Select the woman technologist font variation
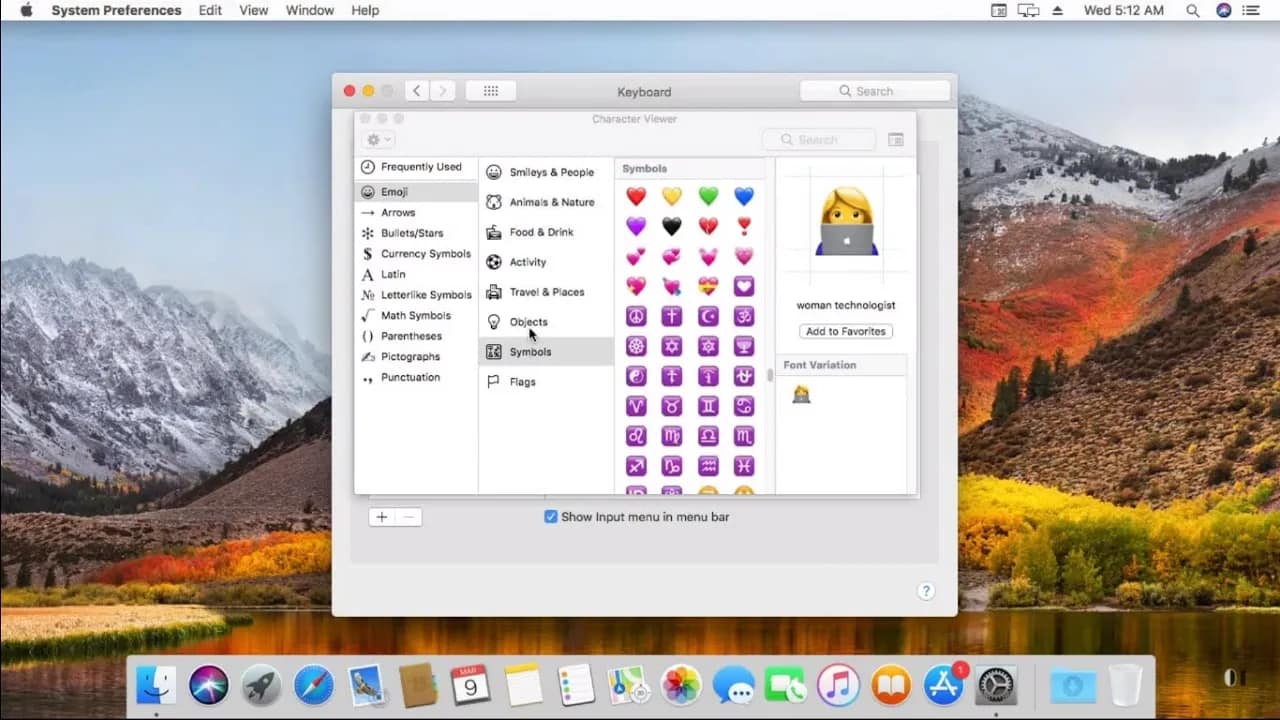This screenshot has width=1280, height=720. click(x=803, y=394)
